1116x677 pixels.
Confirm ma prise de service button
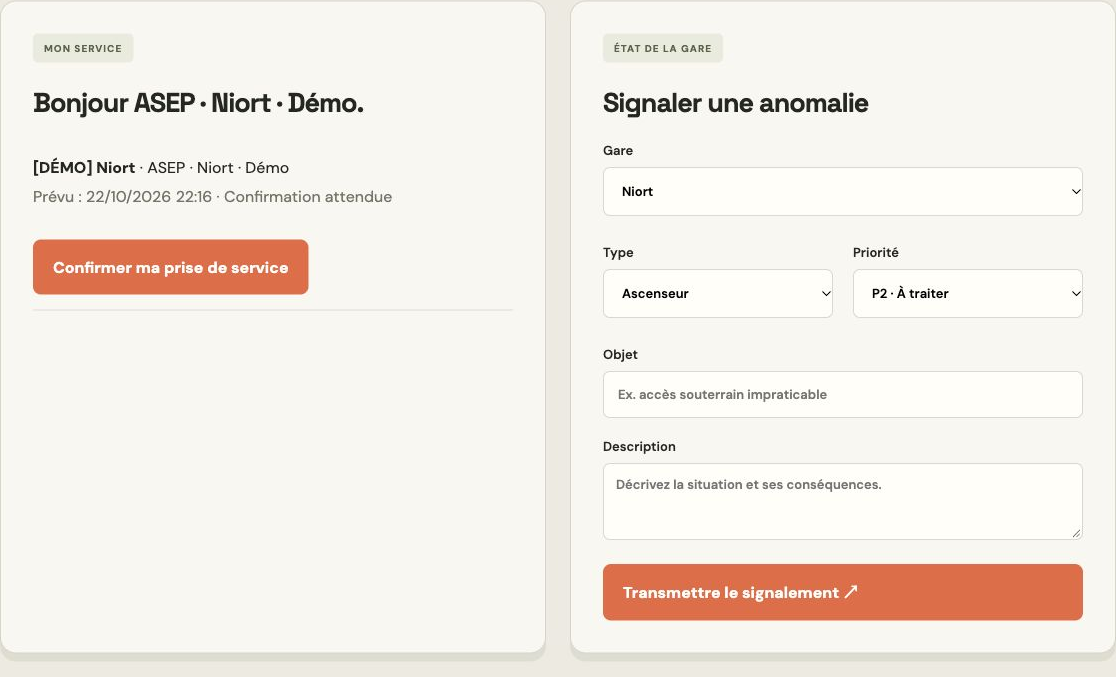click(x=170, y=267)
